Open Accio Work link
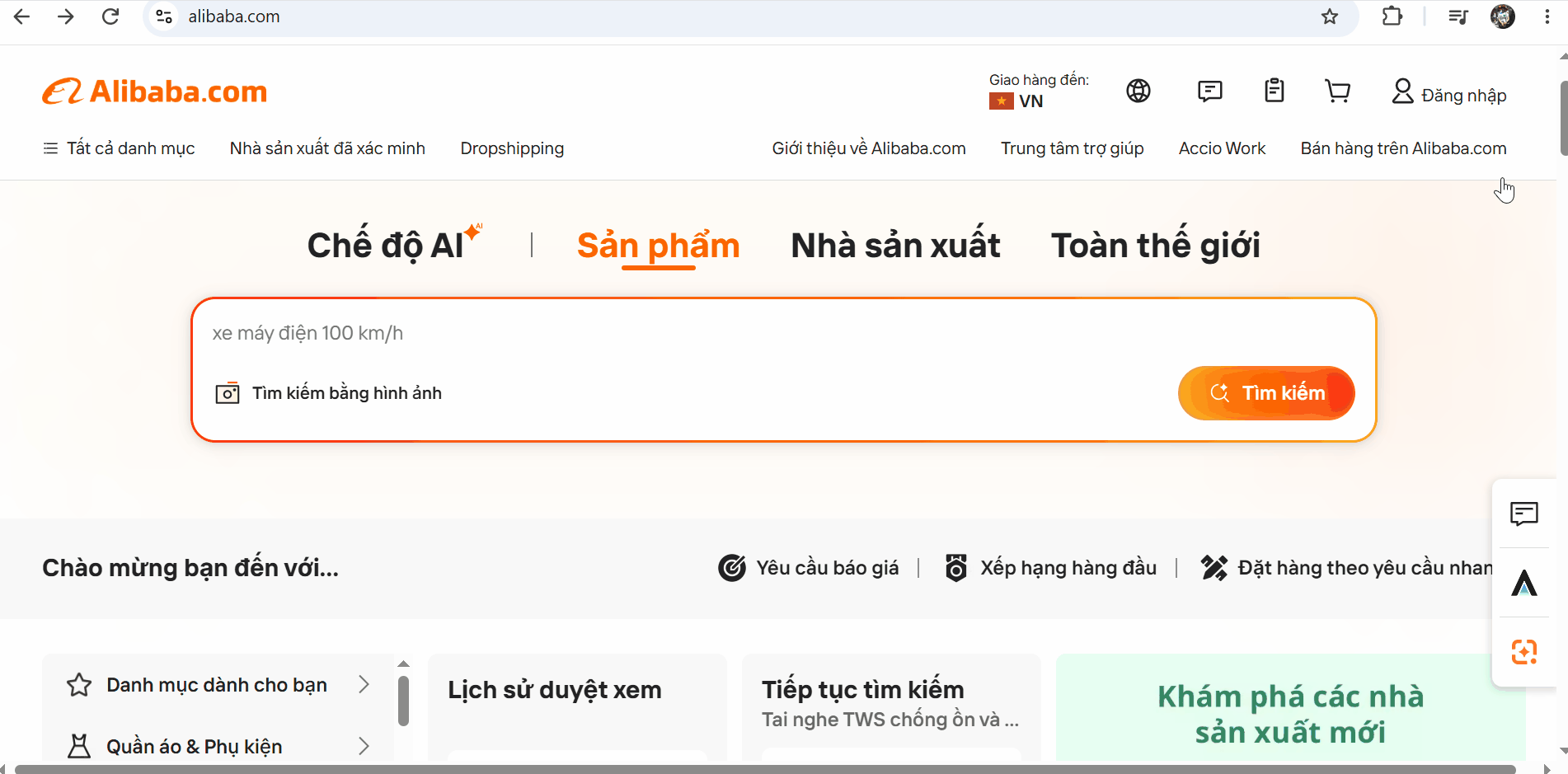The height and width of the screenshot is (774, 1568). [x=1222, y=148]
